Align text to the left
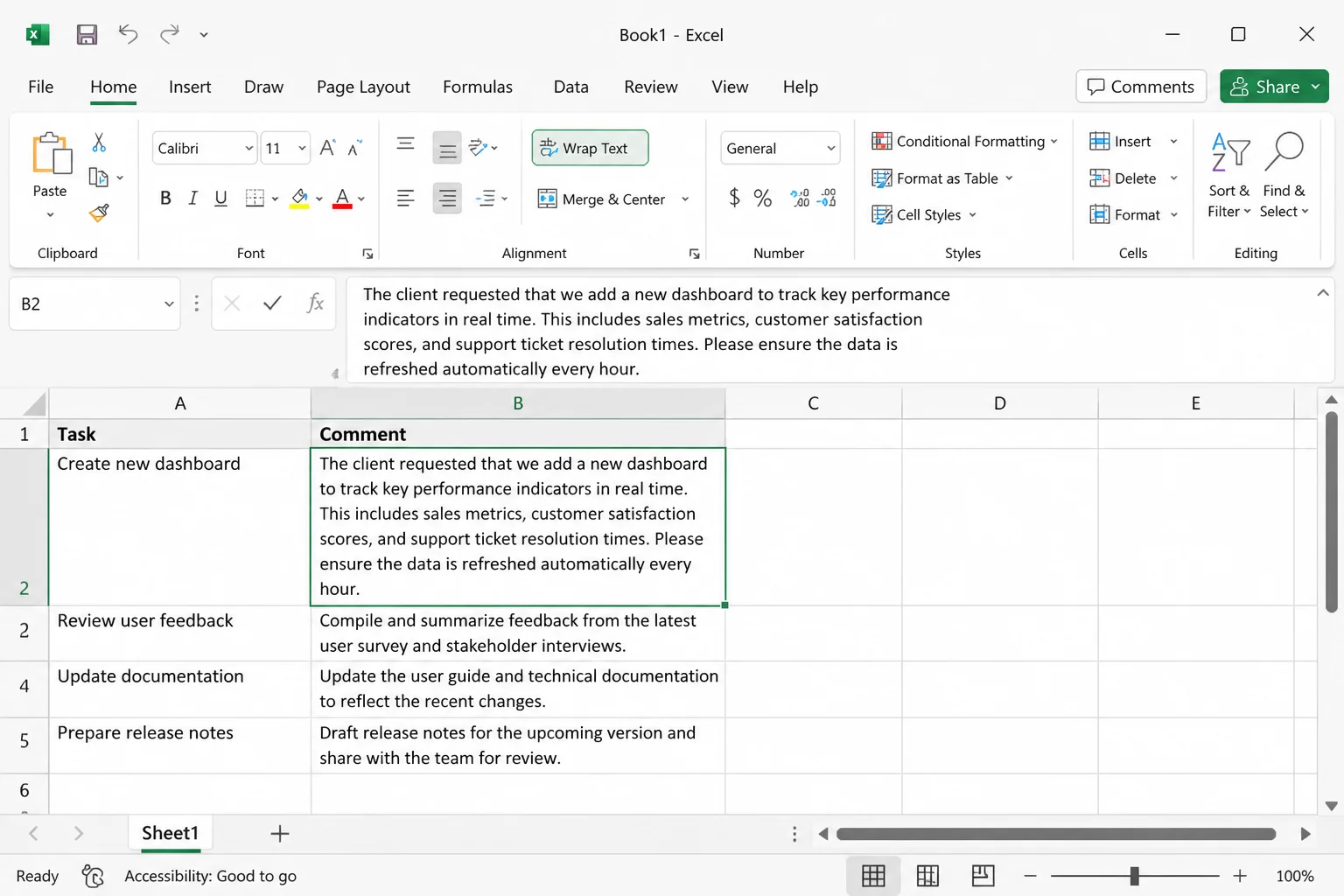This screenshot has height=896, width=1344. pyautogui.click(x=405, y=199)
